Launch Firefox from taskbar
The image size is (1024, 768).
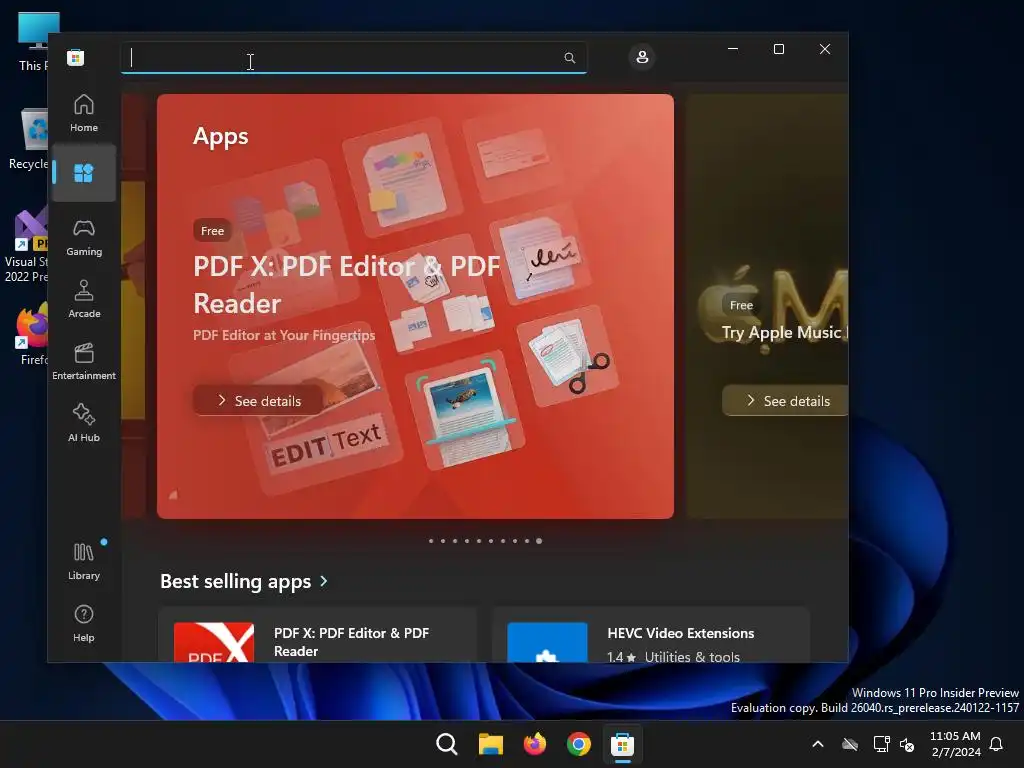coord(535,744)
